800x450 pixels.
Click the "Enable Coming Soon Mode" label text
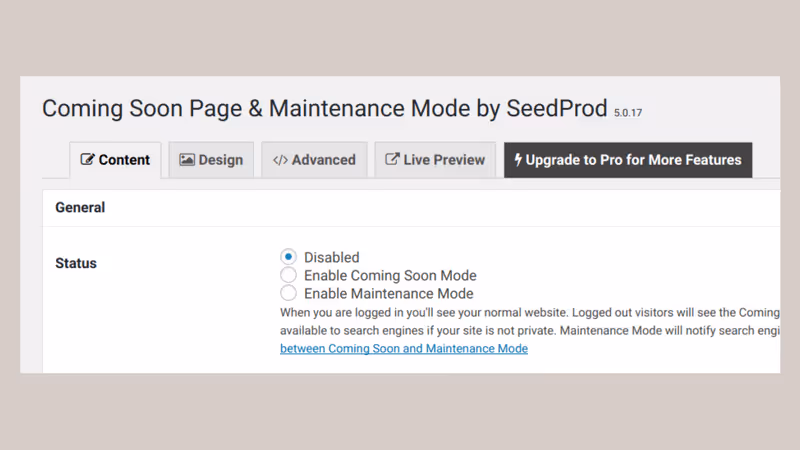coord(390,276)
